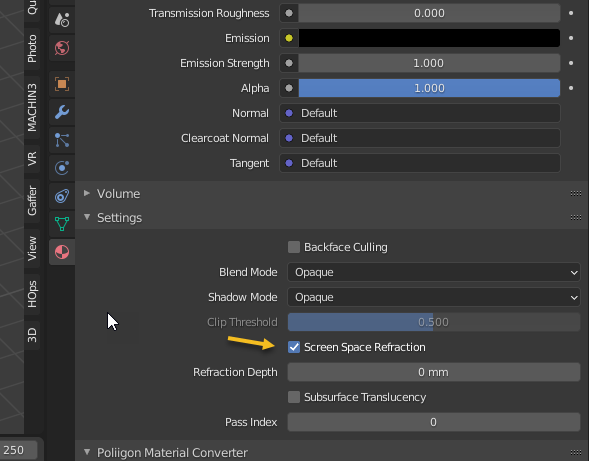The image size is (589, 461).
Task: Open the Material properties tab icon
Action: tap(62, 252)
